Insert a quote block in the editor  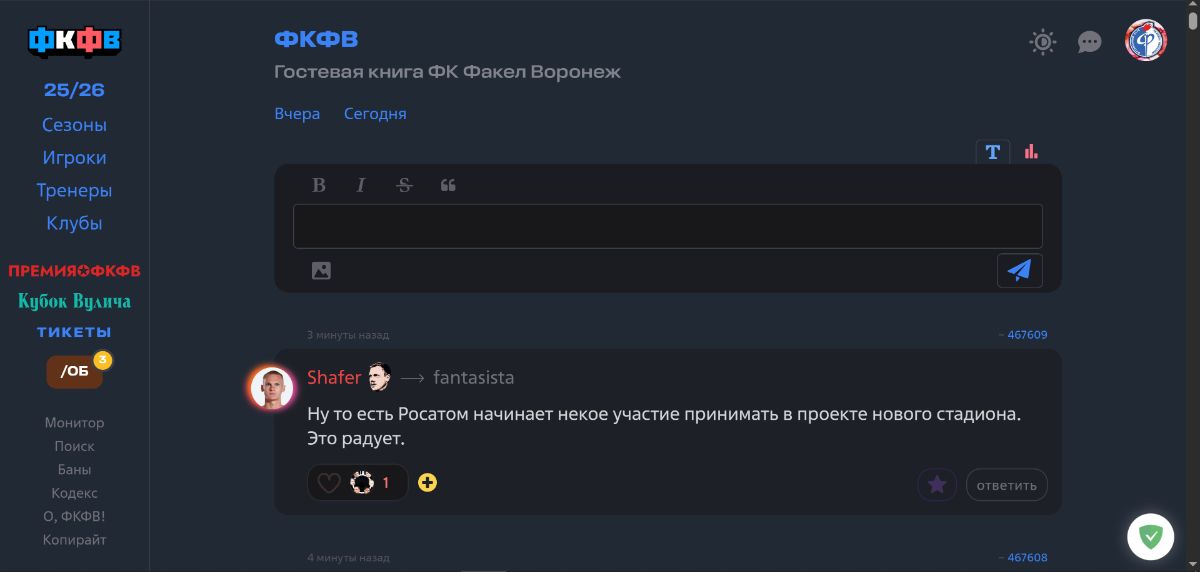448,185
